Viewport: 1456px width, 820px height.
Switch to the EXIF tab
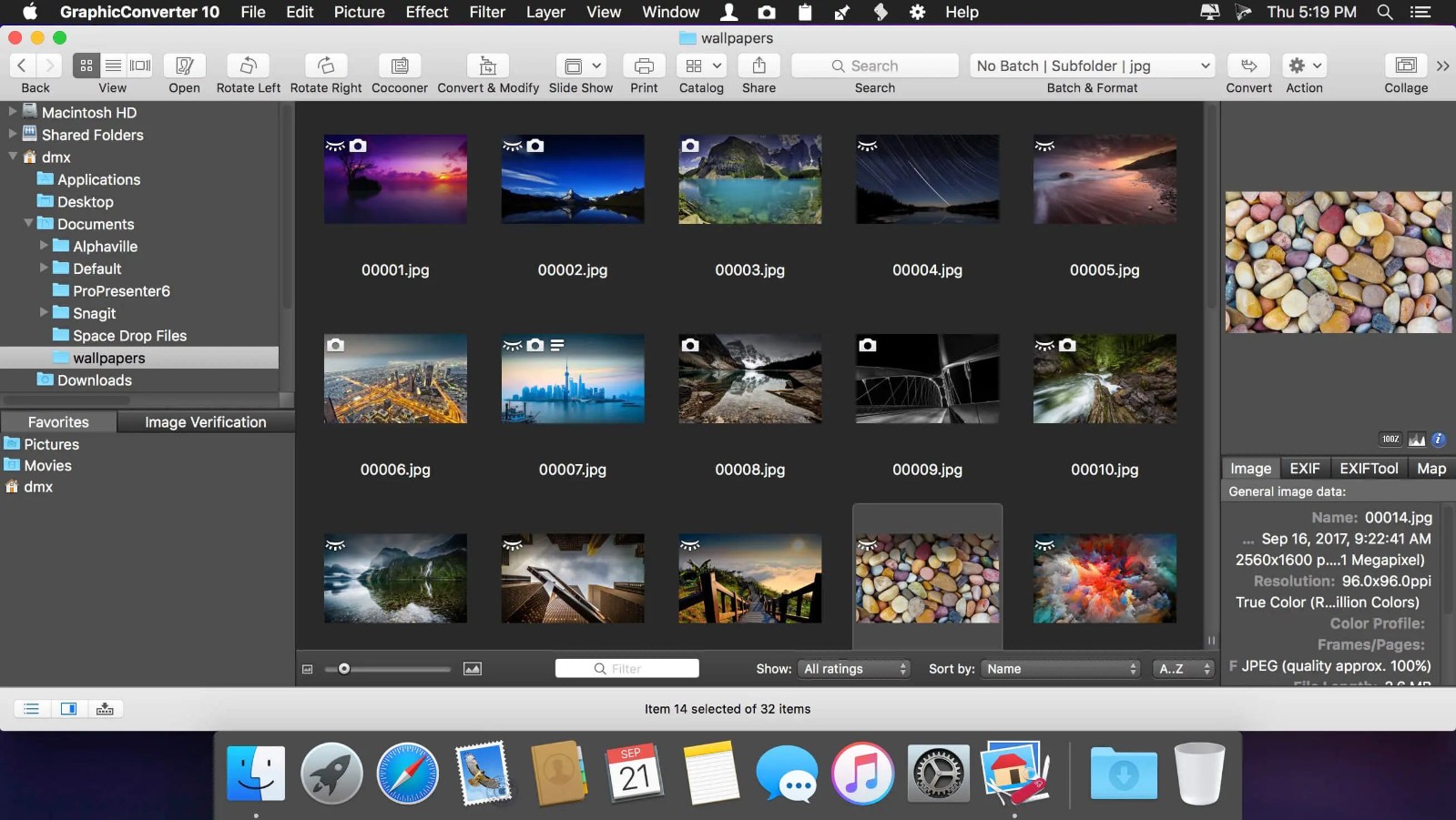(x=1305, y=469)
